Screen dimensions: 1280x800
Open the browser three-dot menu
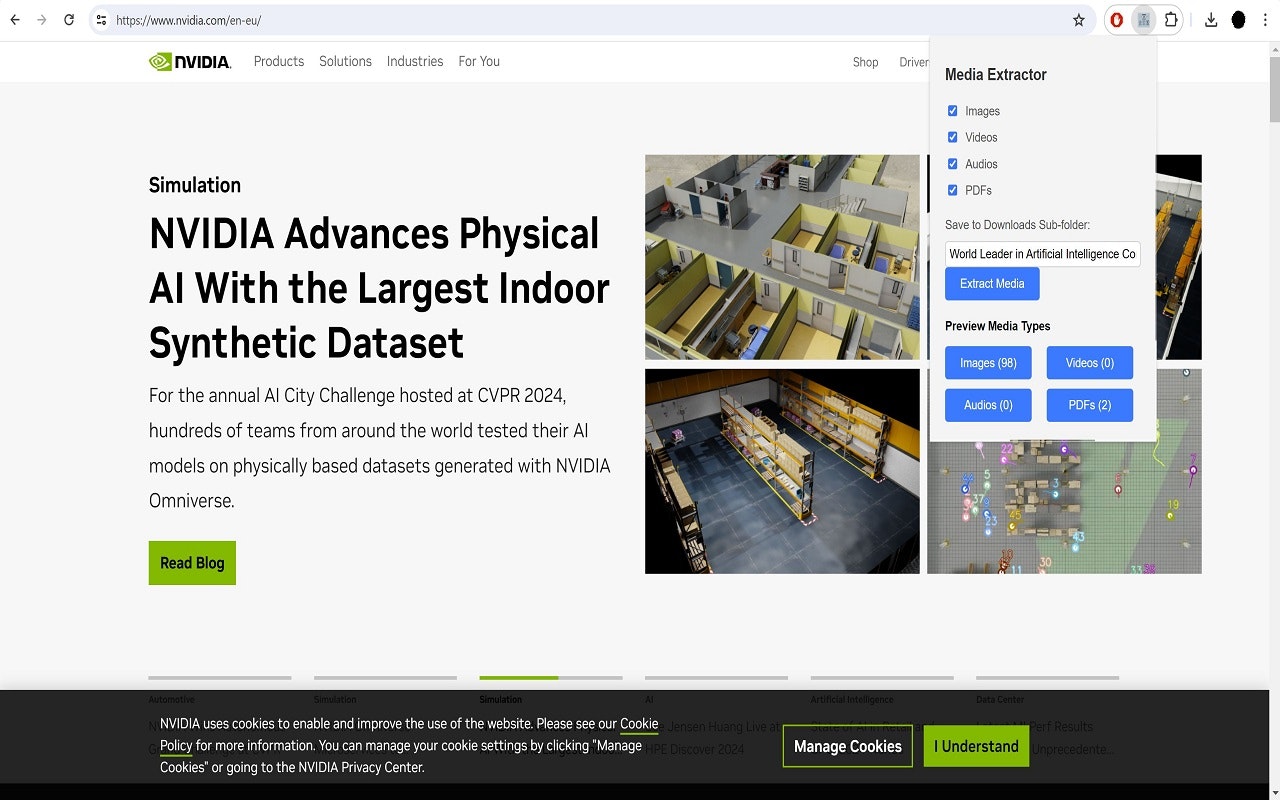1265,20
